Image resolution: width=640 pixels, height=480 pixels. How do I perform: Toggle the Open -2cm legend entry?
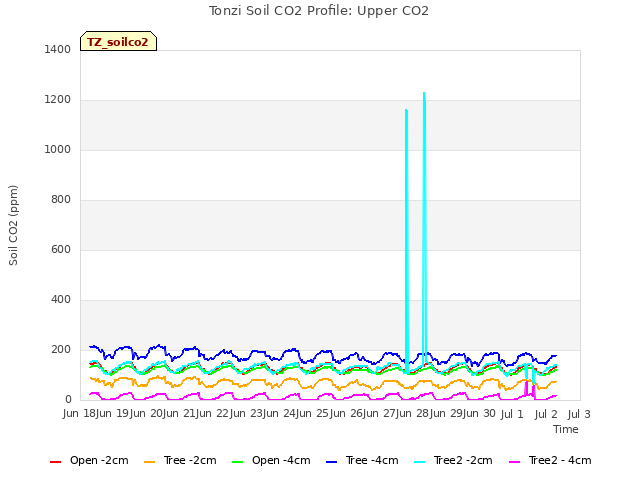[89, 460]
